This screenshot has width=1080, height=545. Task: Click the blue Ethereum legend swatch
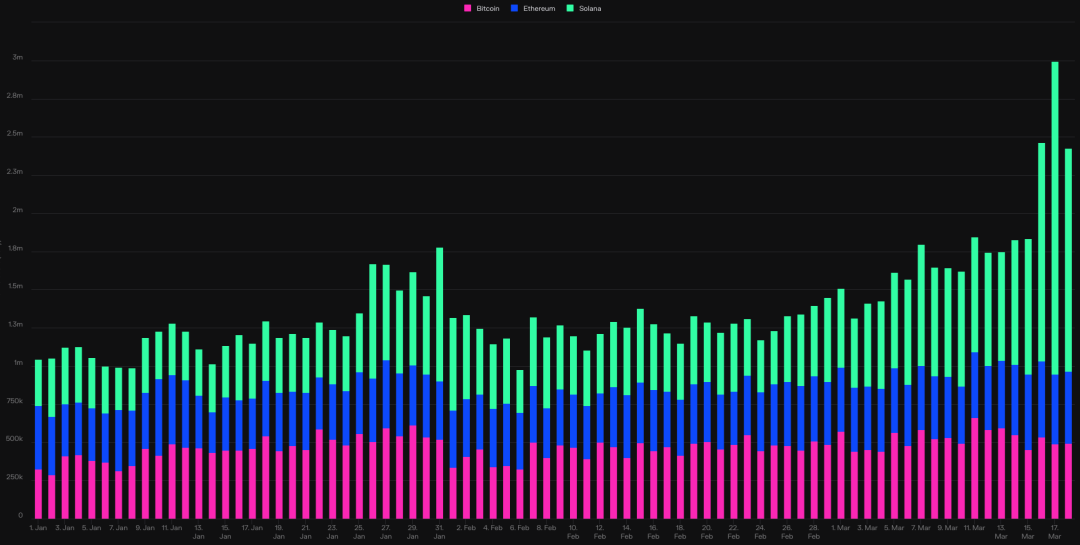pyautogui.click(x=513, y=8)
